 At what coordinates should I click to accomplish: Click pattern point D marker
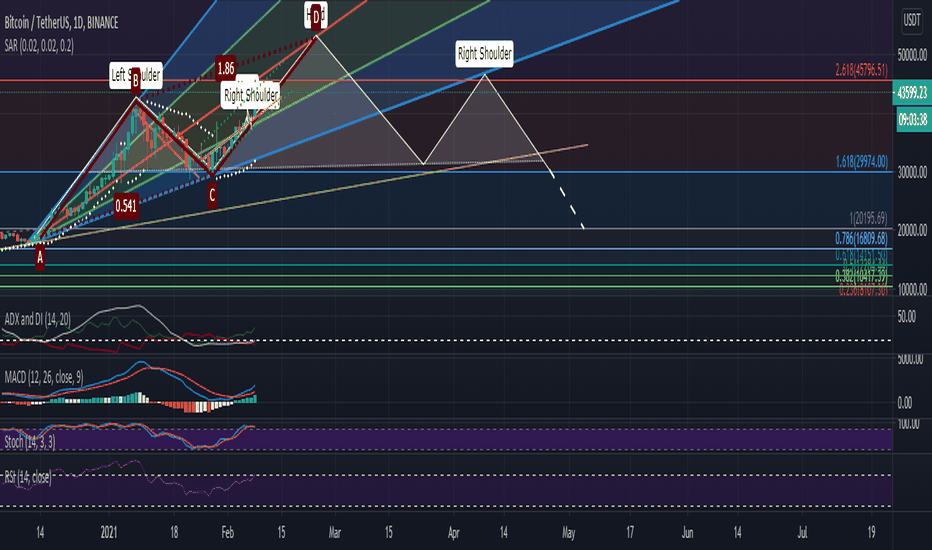[x=316, y=16]
